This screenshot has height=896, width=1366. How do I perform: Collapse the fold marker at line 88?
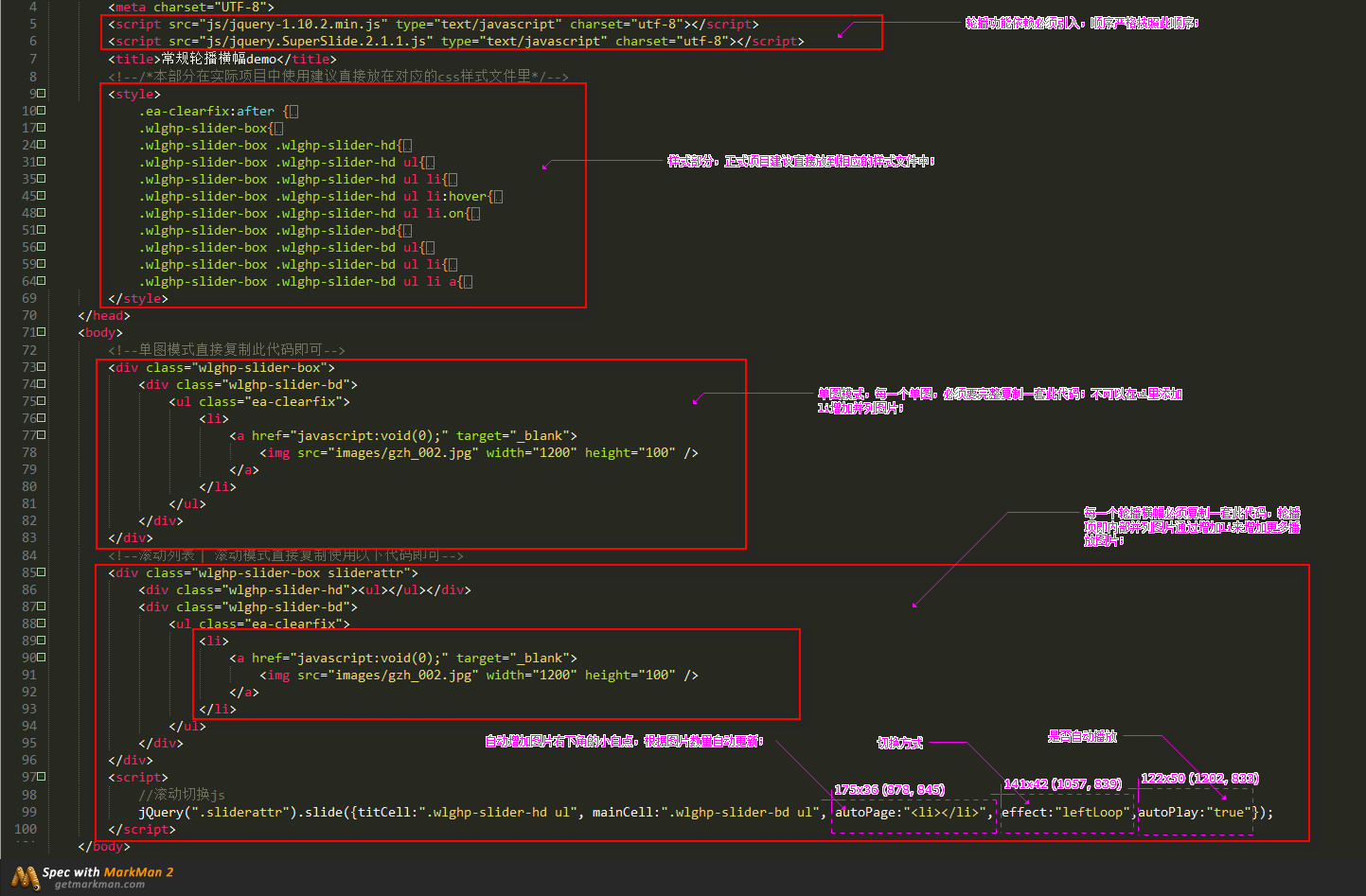coord(42,624)
